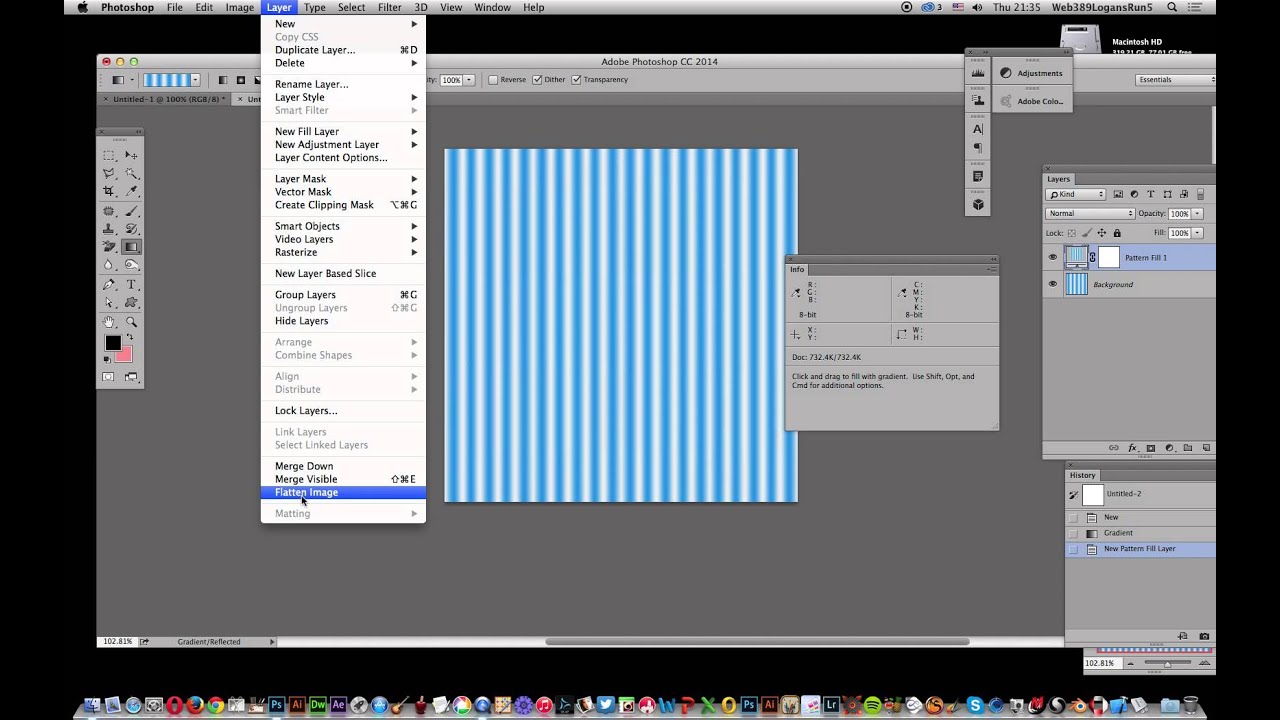Click the gradient preview in options bar
The image size is (1280, 720).
click(167, 80)
